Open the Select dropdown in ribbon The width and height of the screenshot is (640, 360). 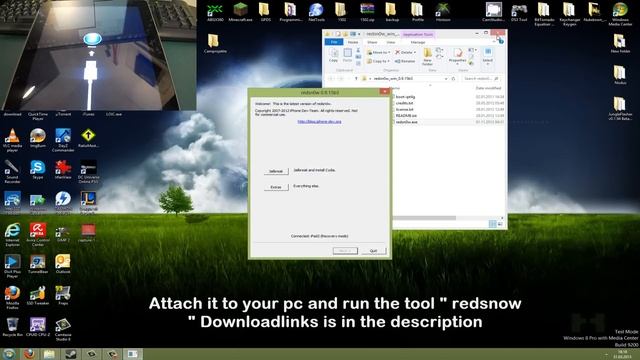click(x=488, y=56)
